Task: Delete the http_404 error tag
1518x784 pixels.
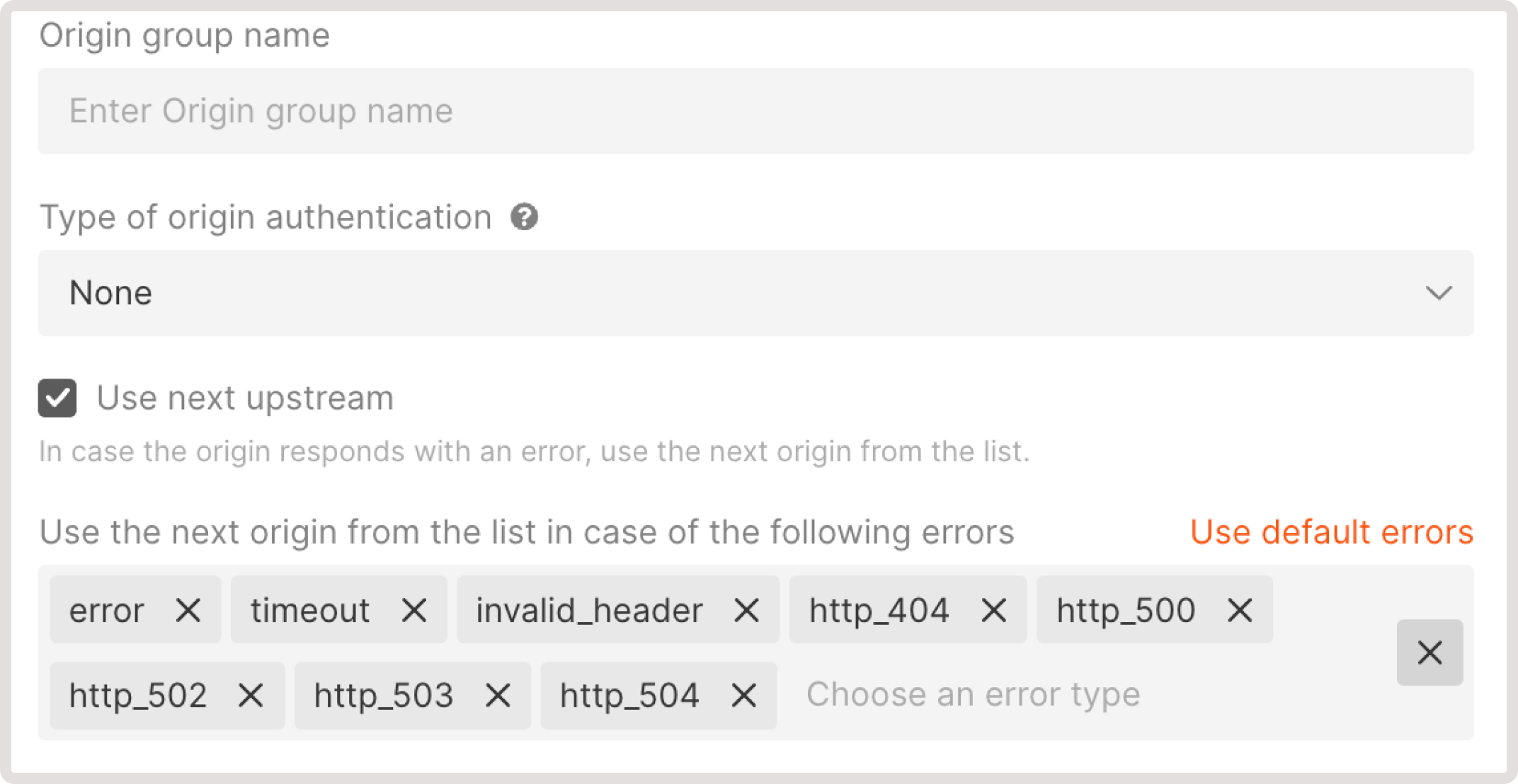Action: (995, 609)
